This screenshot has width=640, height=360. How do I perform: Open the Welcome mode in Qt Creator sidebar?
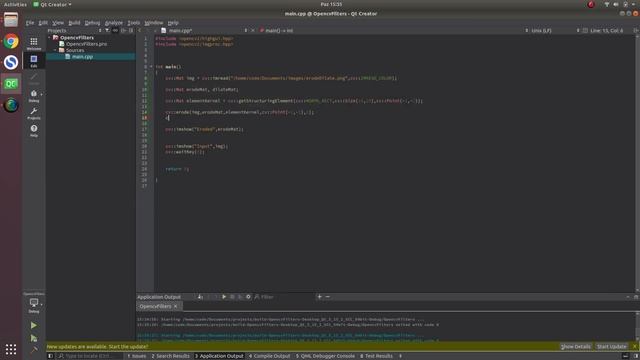(x=34, y=43)
